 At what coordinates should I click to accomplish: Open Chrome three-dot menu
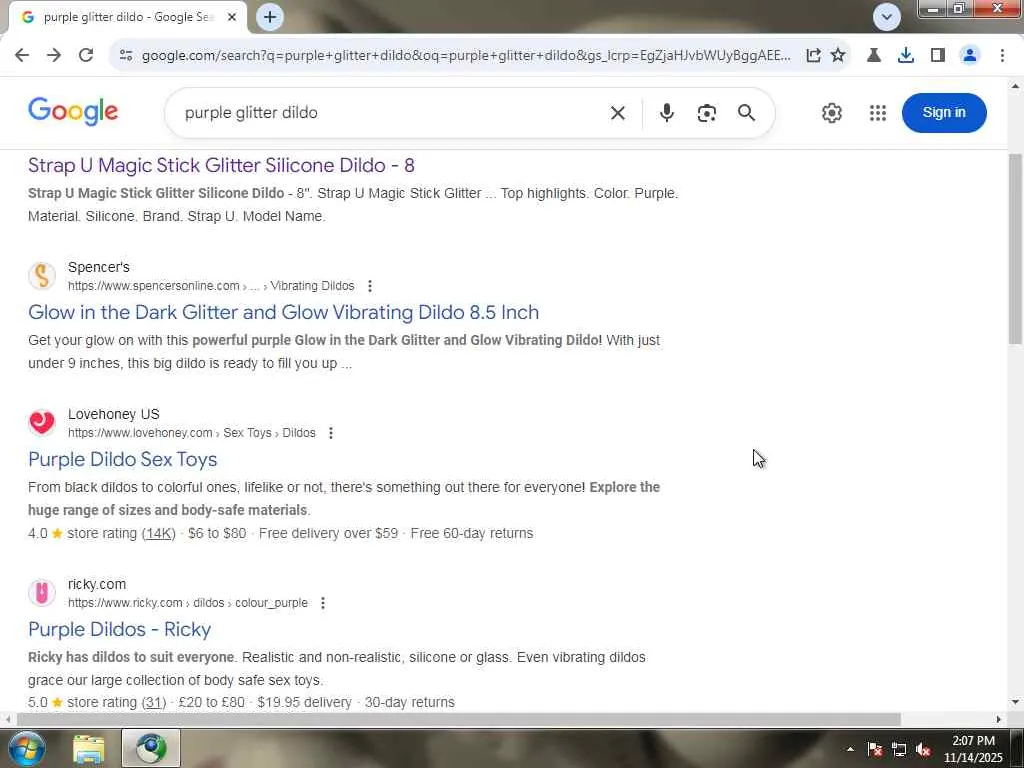click(x=1002, y=56)
